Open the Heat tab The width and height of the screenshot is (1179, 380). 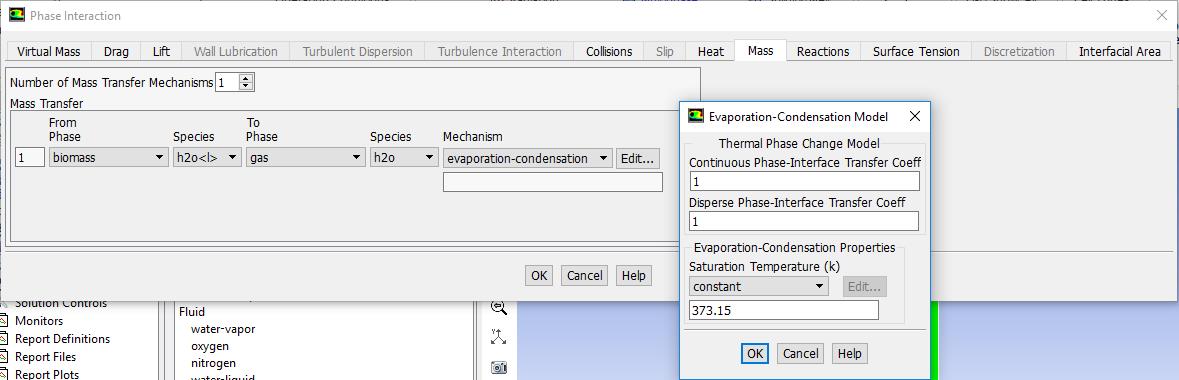click(x=711, y=51)
